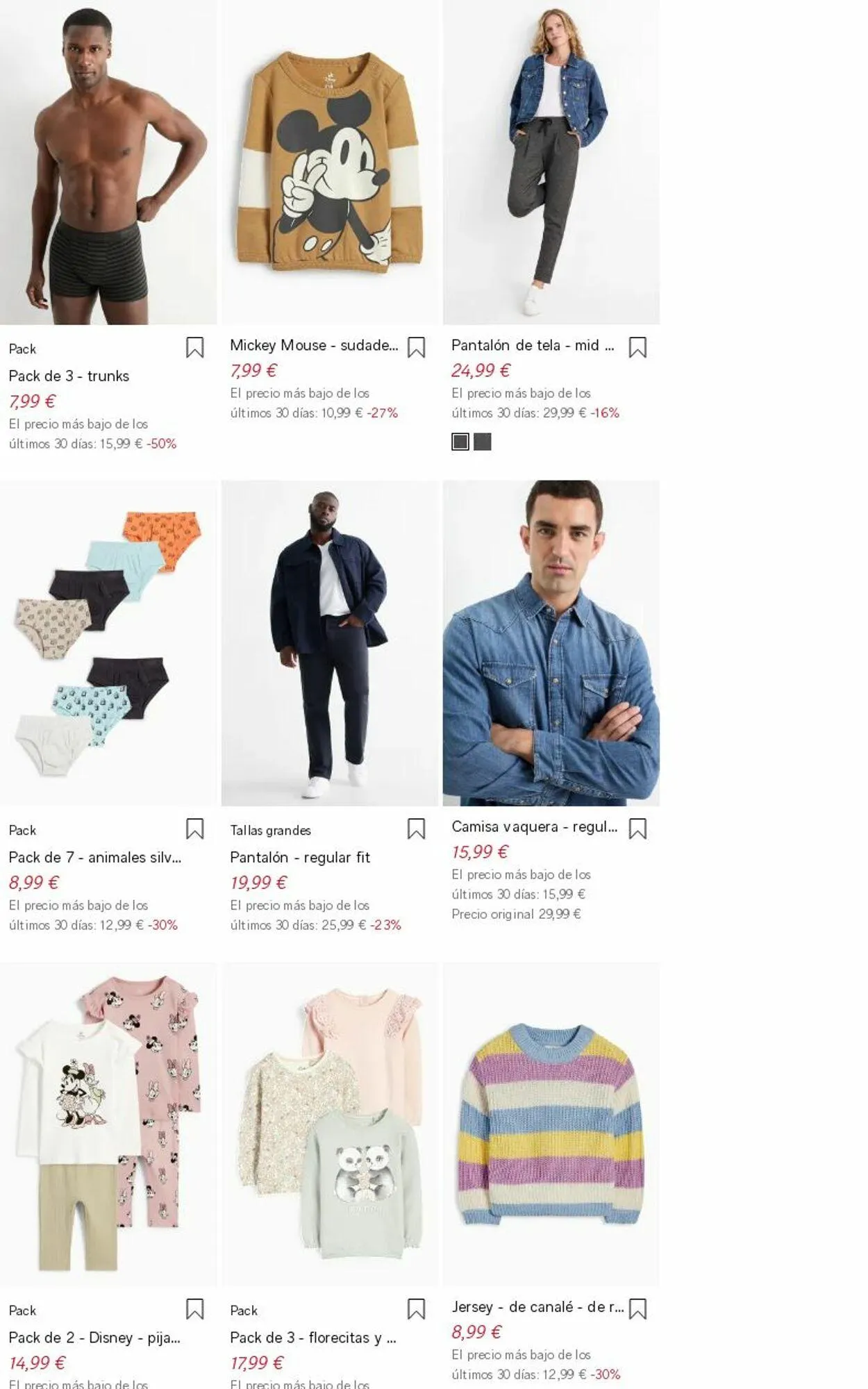Save Pack de 3 florecitas to wishlist
Screen dimensions: 868x1389
point(416,1309)
